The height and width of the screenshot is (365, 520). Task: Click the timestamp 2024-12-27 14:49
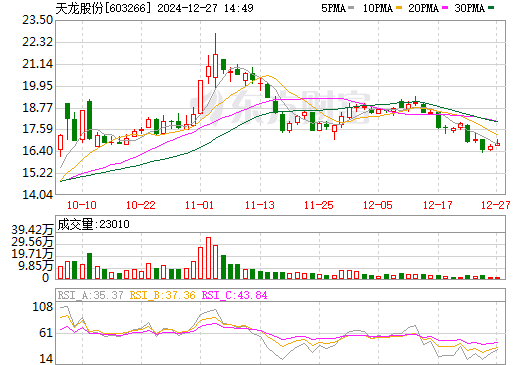[x=205, y=8]
